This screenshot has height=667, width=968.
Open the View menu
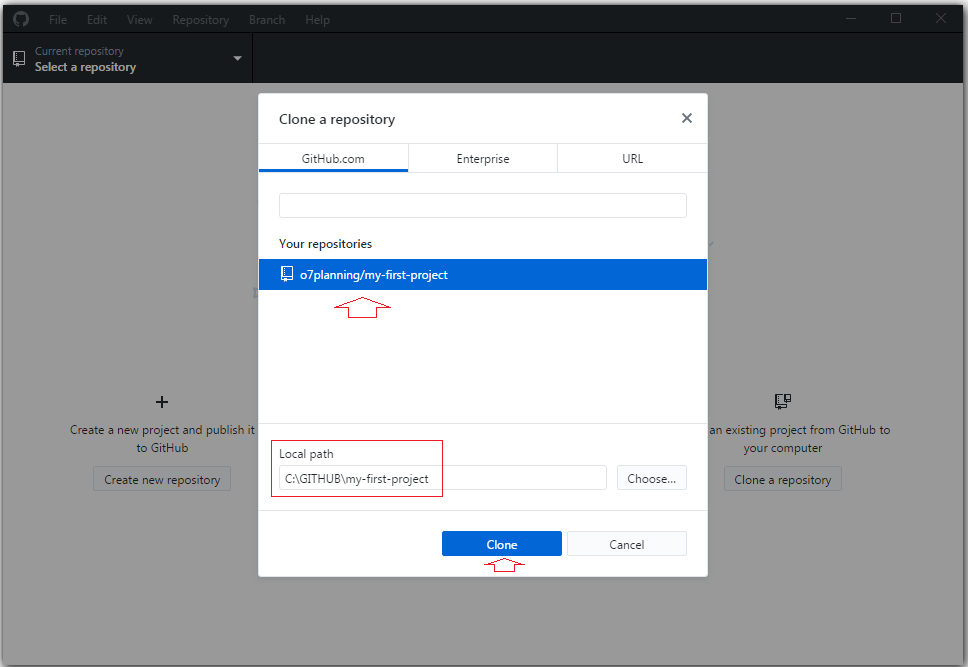click(140, 20)
